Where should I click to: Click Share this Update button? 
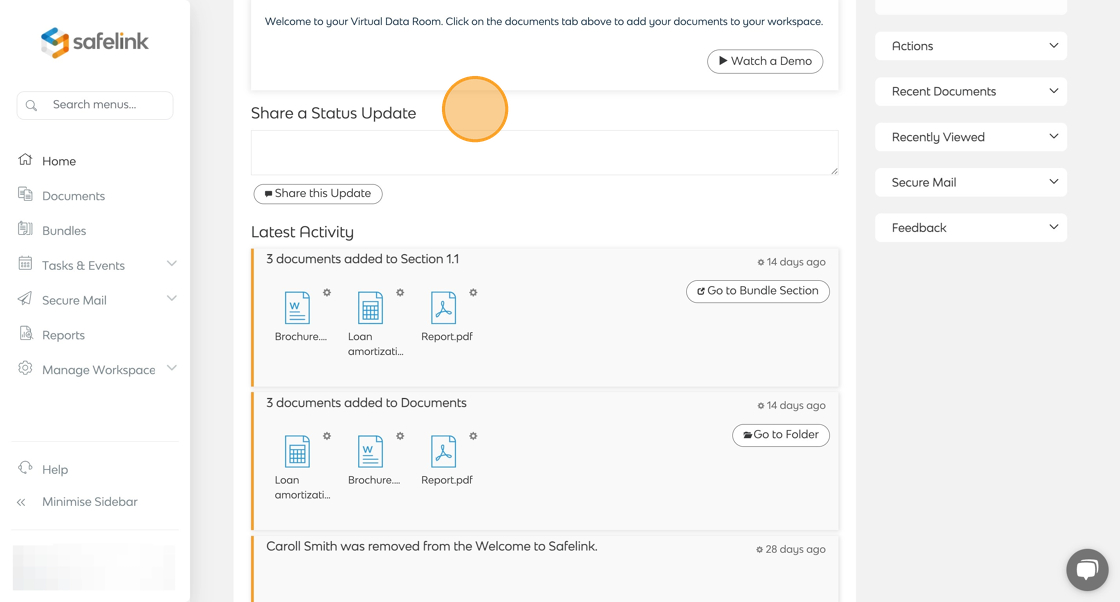click(318, 194)
